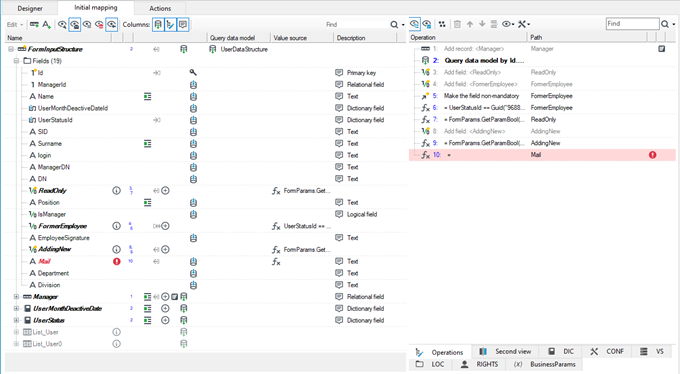The height and width of the screenshot is (374, 680).
Task: Expand the UserStatus node
Action: (16, 320)
